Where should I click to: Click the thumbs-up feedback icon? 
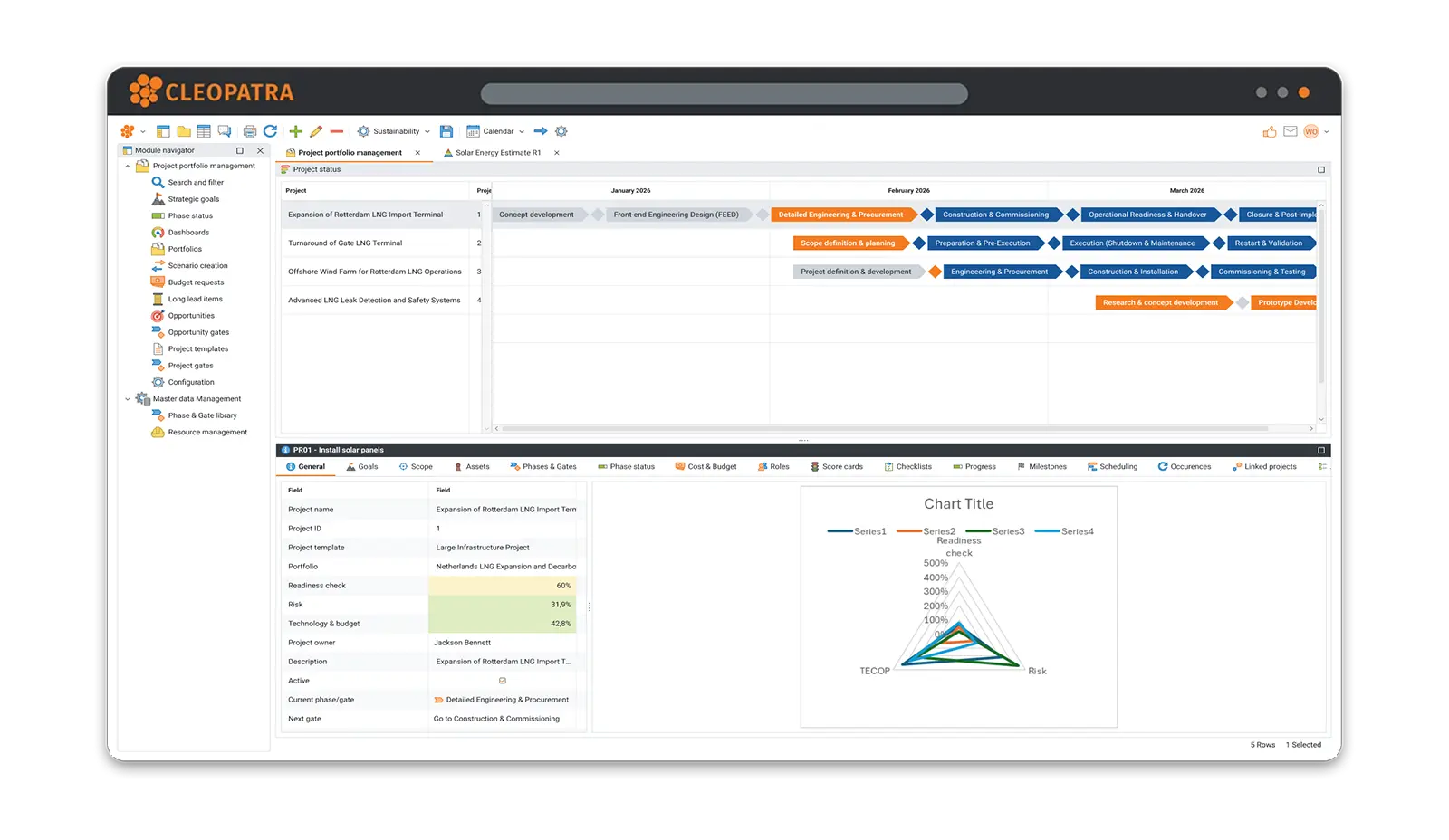coord(1270,132)
